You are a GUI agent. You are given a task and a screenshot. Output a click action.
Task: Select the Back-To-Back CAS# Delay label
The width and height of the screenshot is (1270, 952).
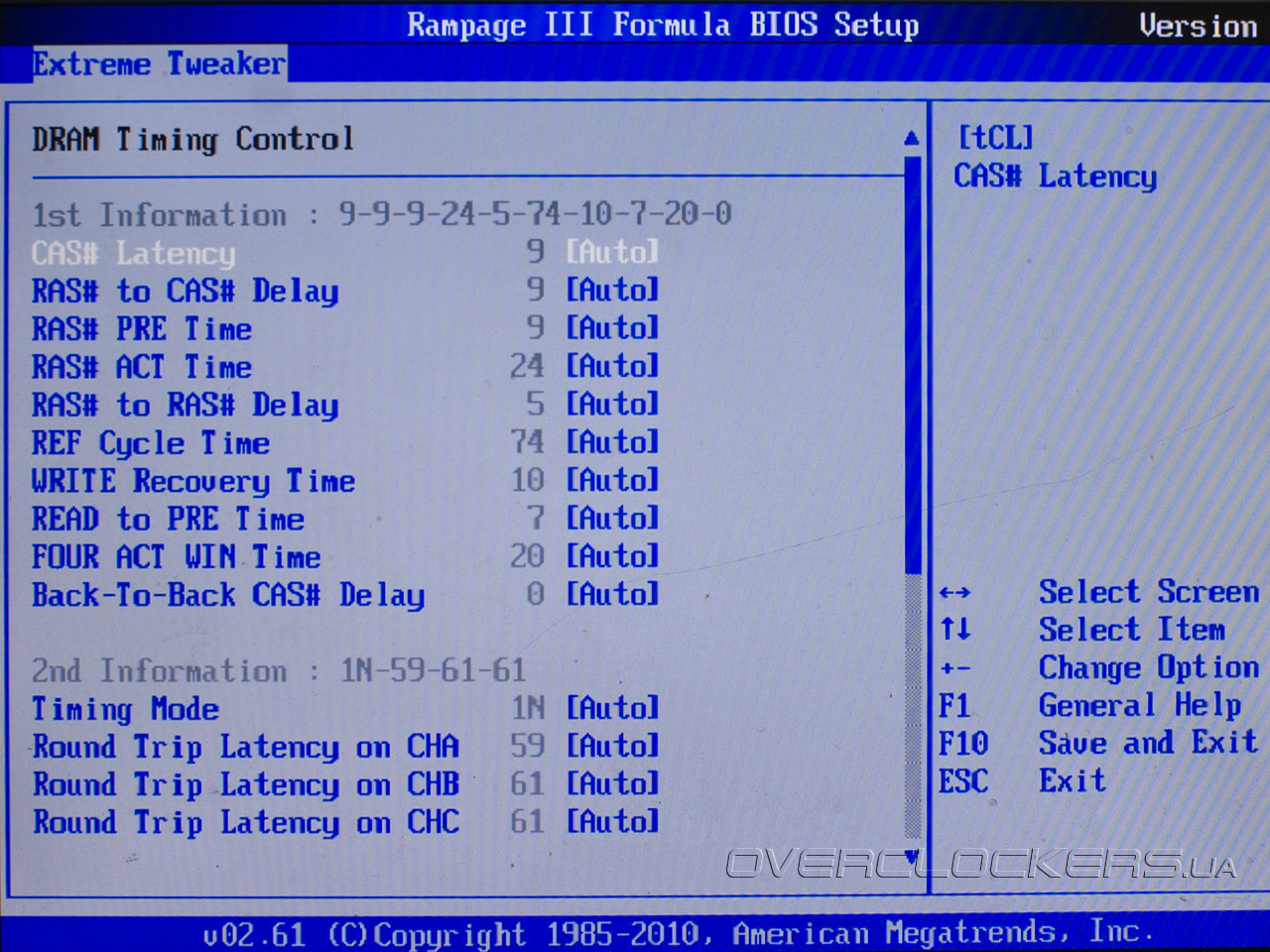(x=228, y=595)
